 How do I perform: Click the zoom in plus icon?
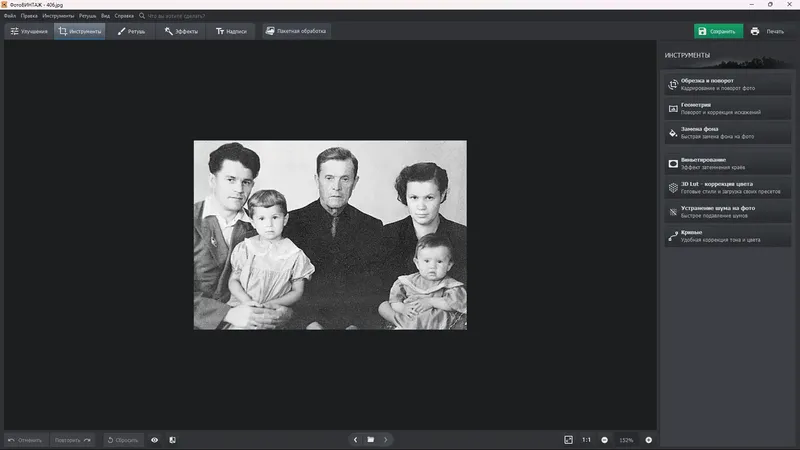pos(648,440)
